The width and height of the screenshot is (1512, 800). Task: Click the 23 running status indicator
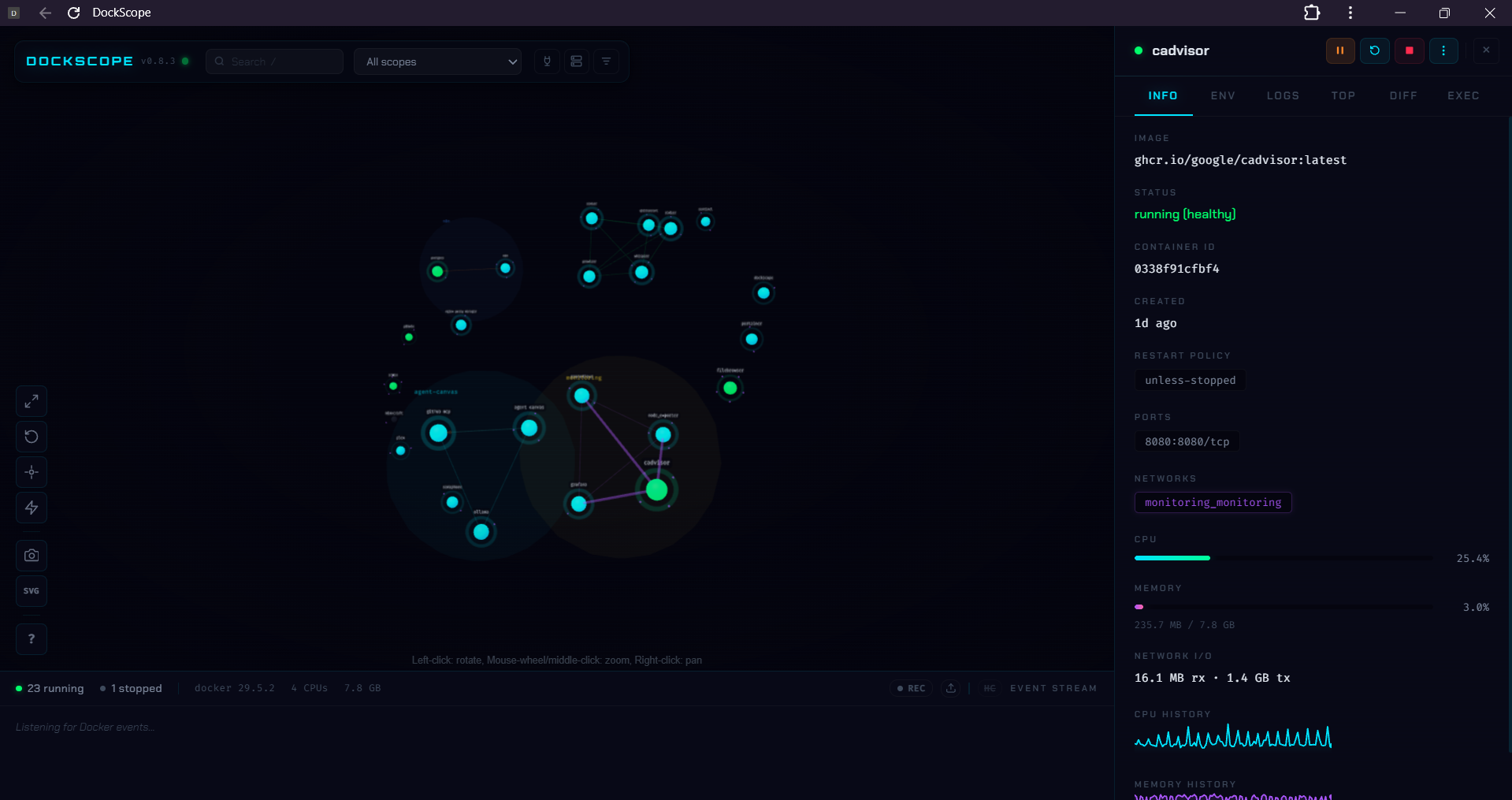50,688
